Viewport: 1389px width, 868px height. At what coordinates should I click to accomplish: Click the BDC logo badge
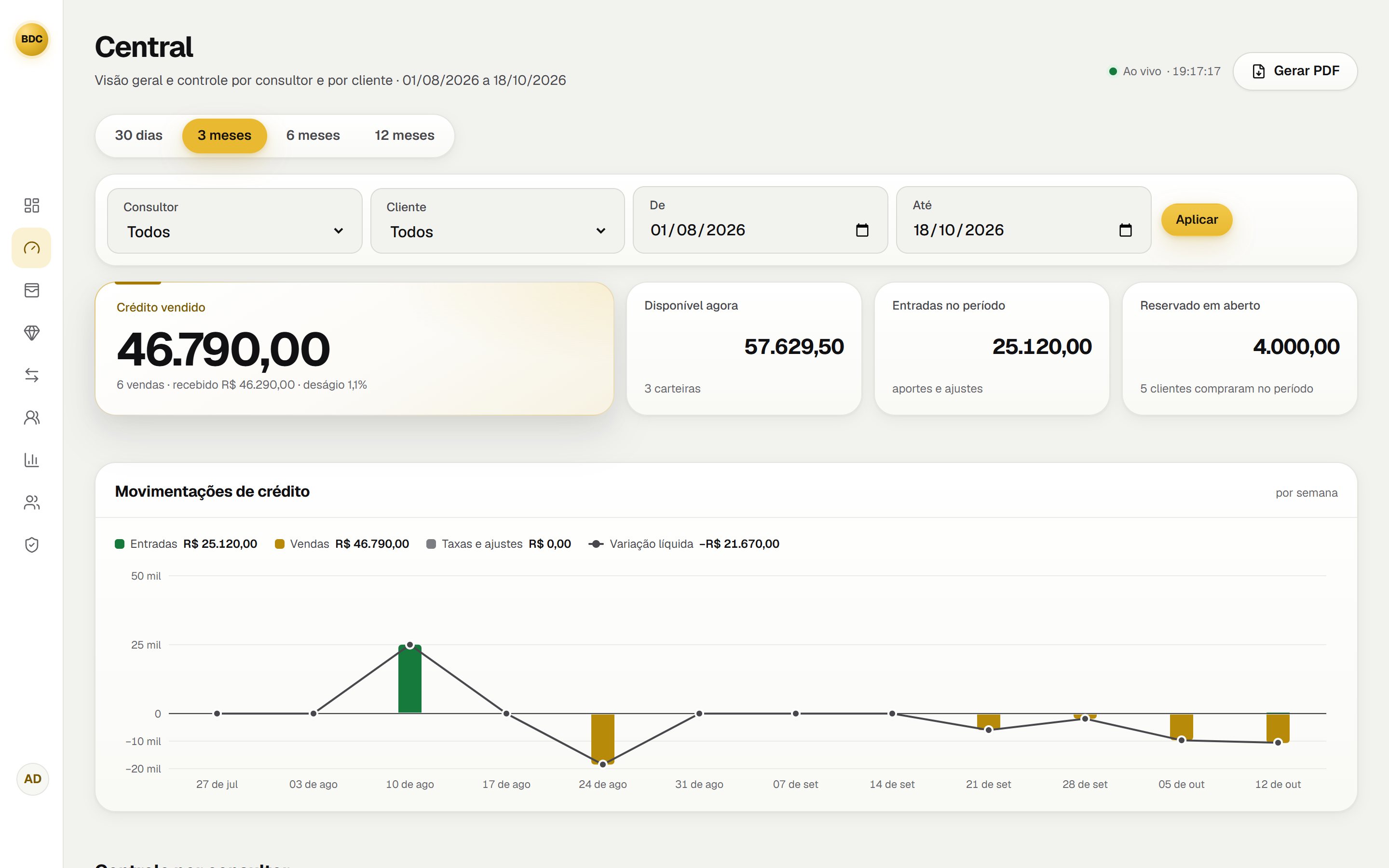pyautogui.click(x=31, y=39)
